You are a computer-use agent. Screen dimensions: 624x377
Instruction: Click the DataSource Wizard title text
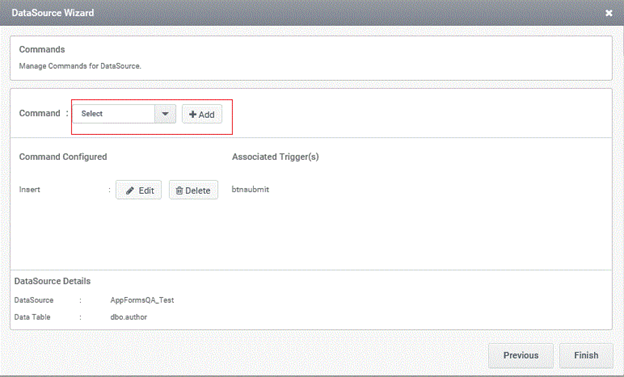(53, 13)
